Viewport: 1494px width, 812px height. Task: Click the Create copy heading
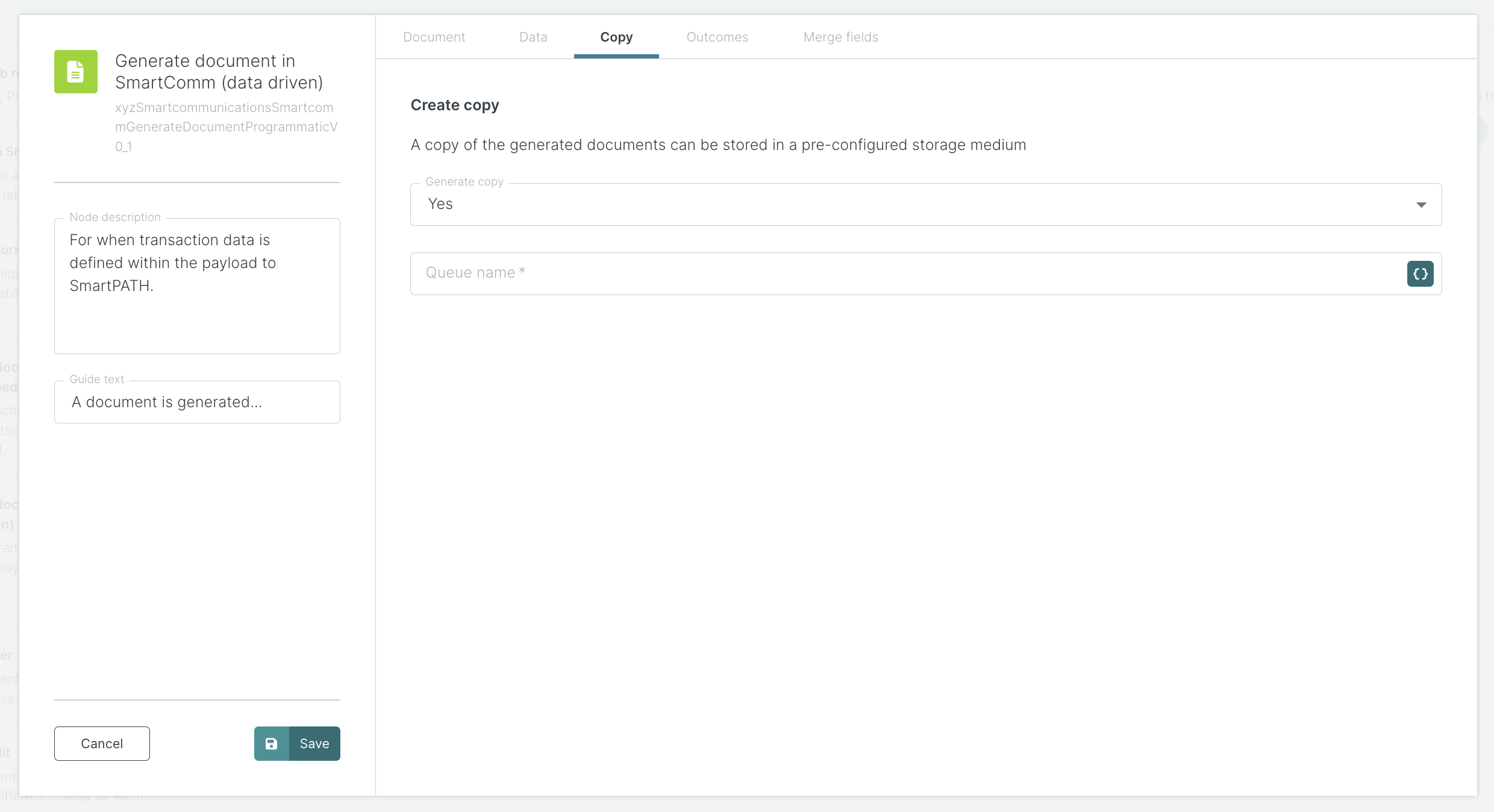tap(455, 105)
